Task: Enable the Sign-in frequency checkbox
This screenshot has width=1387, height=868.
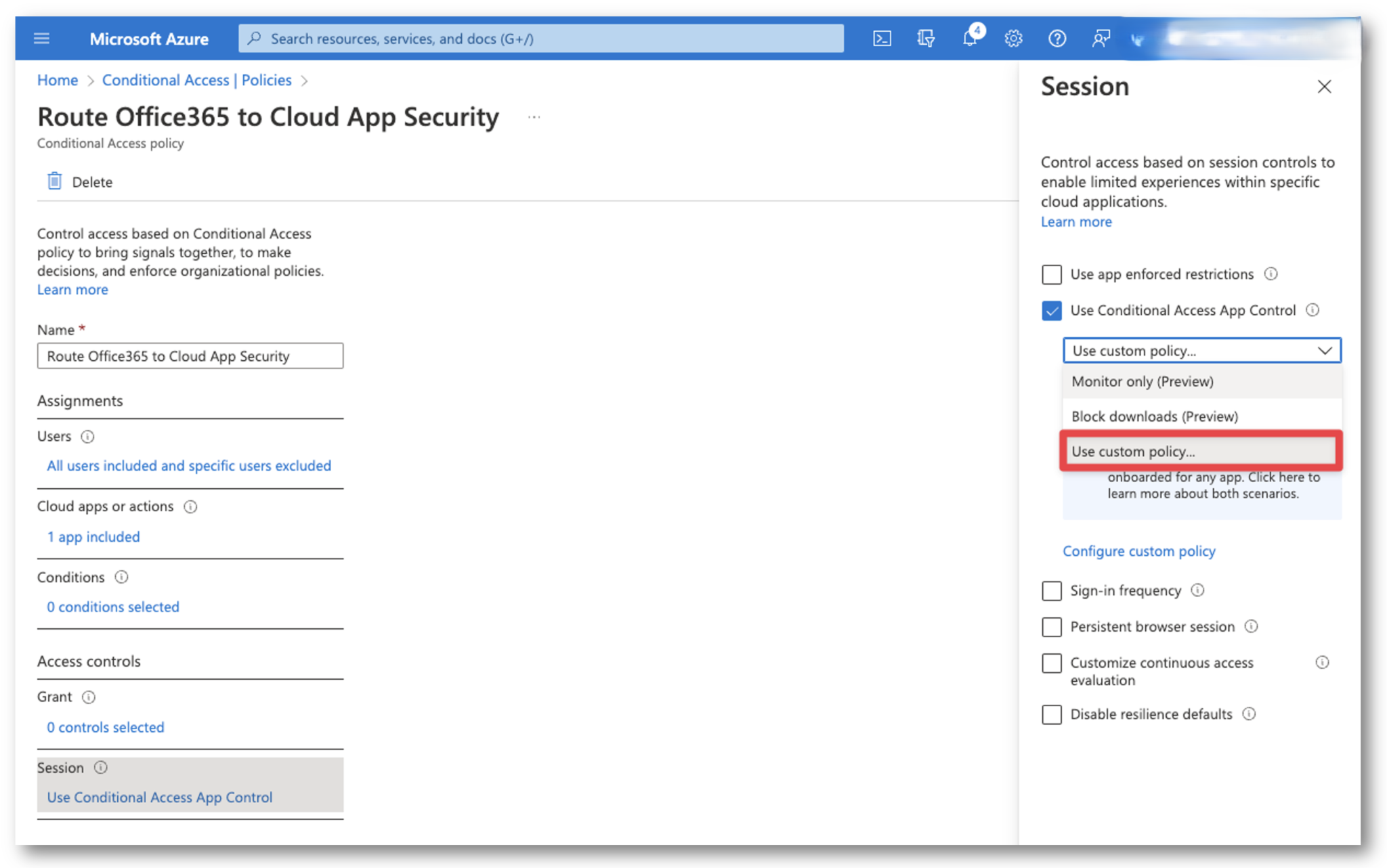Action: (1051, 591)
